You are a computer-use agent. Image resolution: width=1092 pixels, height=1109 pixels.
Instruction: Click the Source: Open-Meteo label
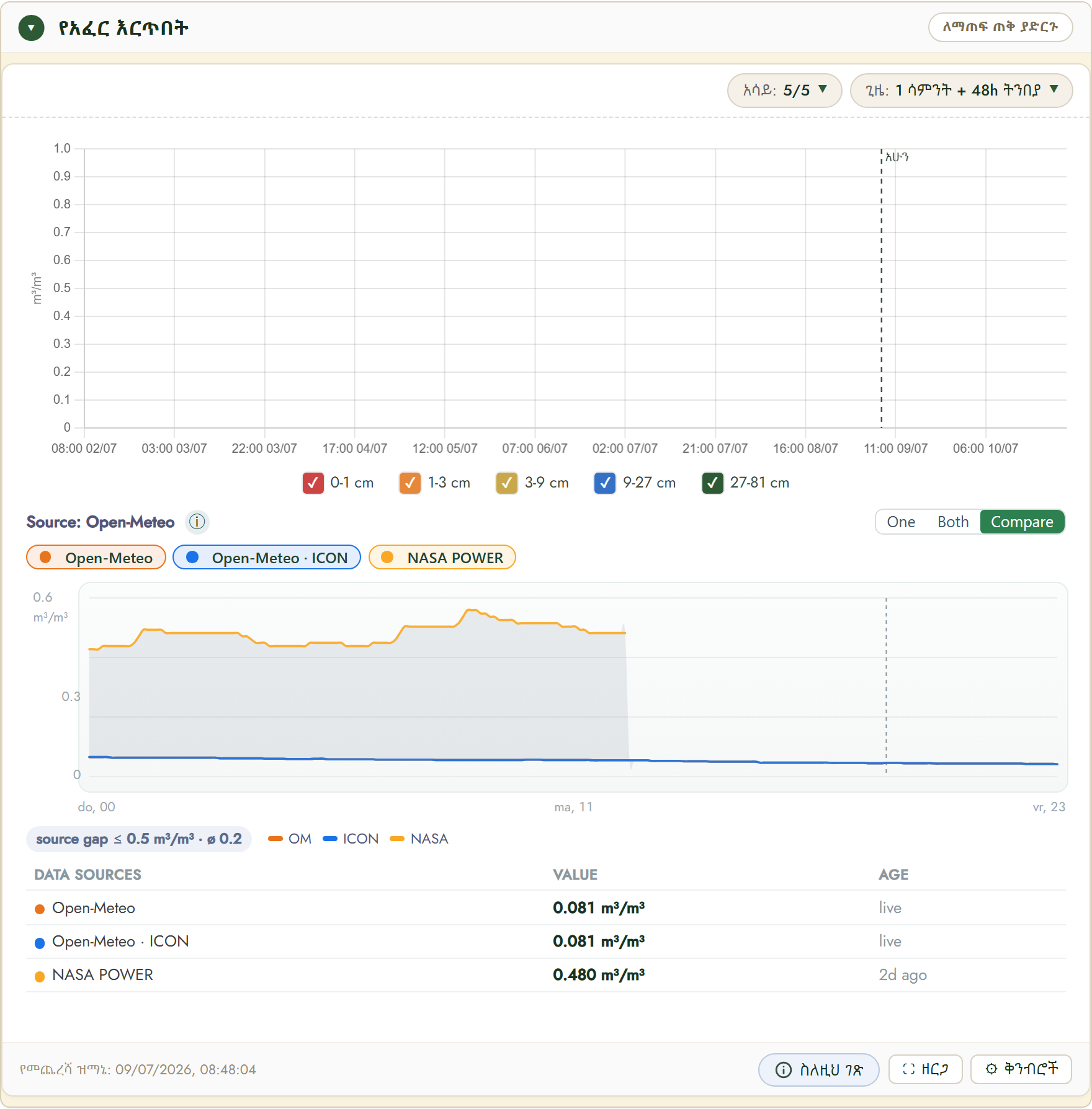click(x=101, y=522)
